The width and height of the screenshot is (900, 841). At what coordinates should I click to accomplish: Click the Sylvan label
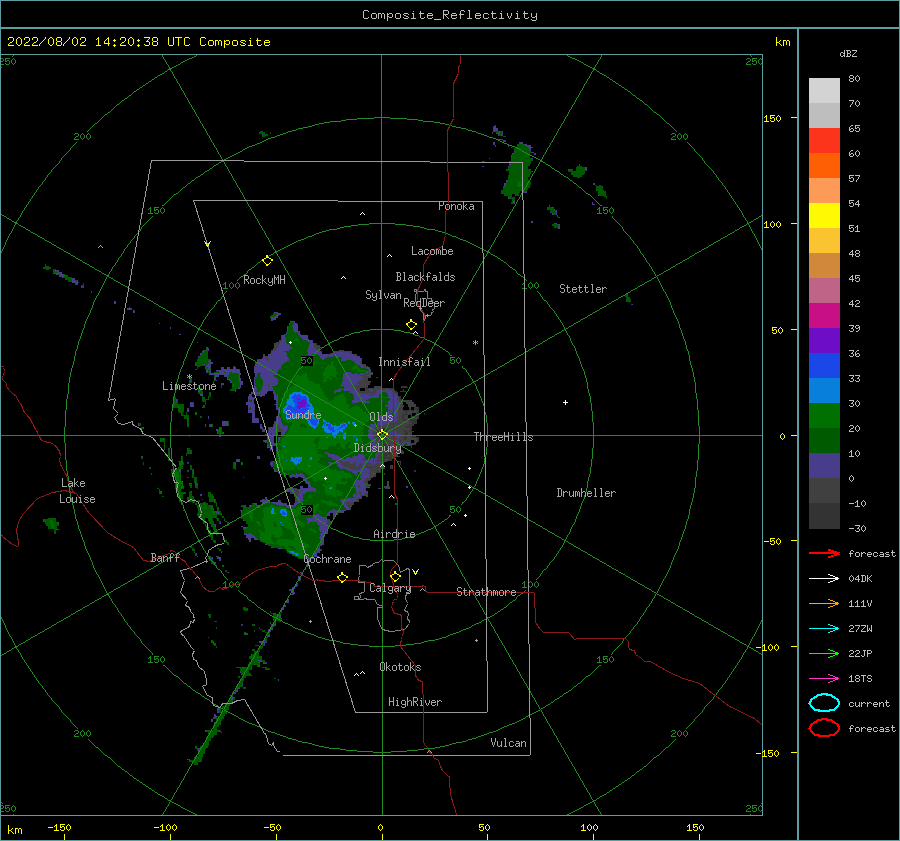click(x=383, y=295)
